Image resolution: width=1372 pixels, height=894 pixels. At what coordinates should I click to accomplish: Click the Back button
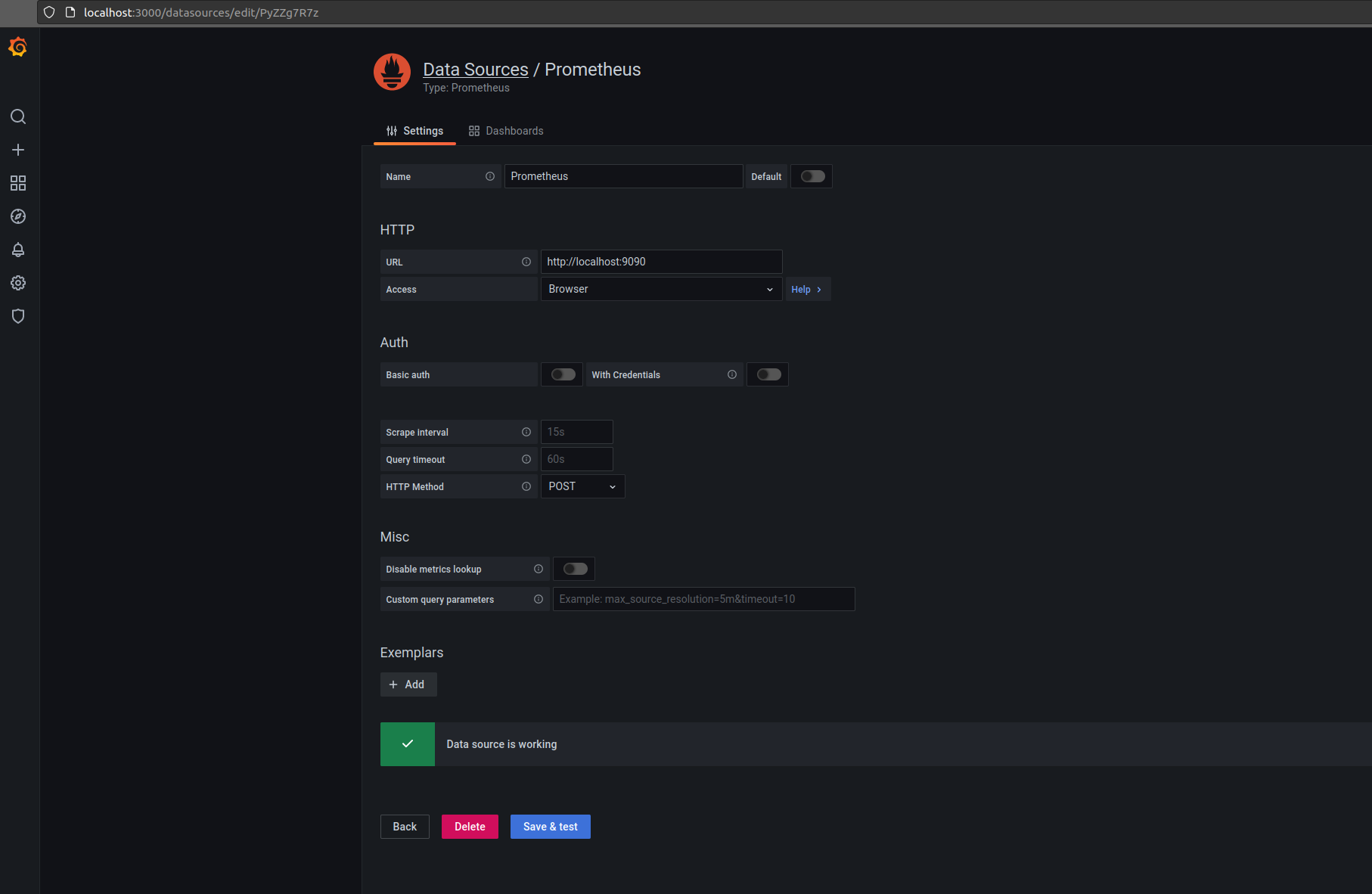tap(405, 827)
